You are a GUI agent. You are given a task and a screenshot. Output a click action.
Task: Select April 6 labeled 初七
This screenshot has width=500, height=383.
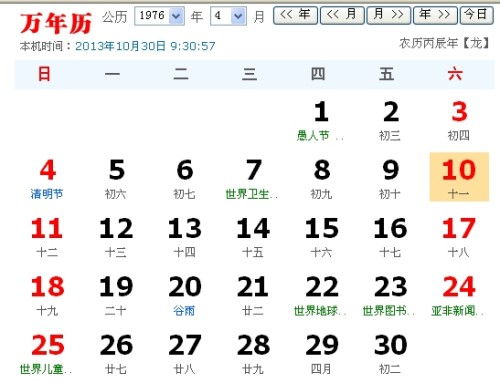185,179
